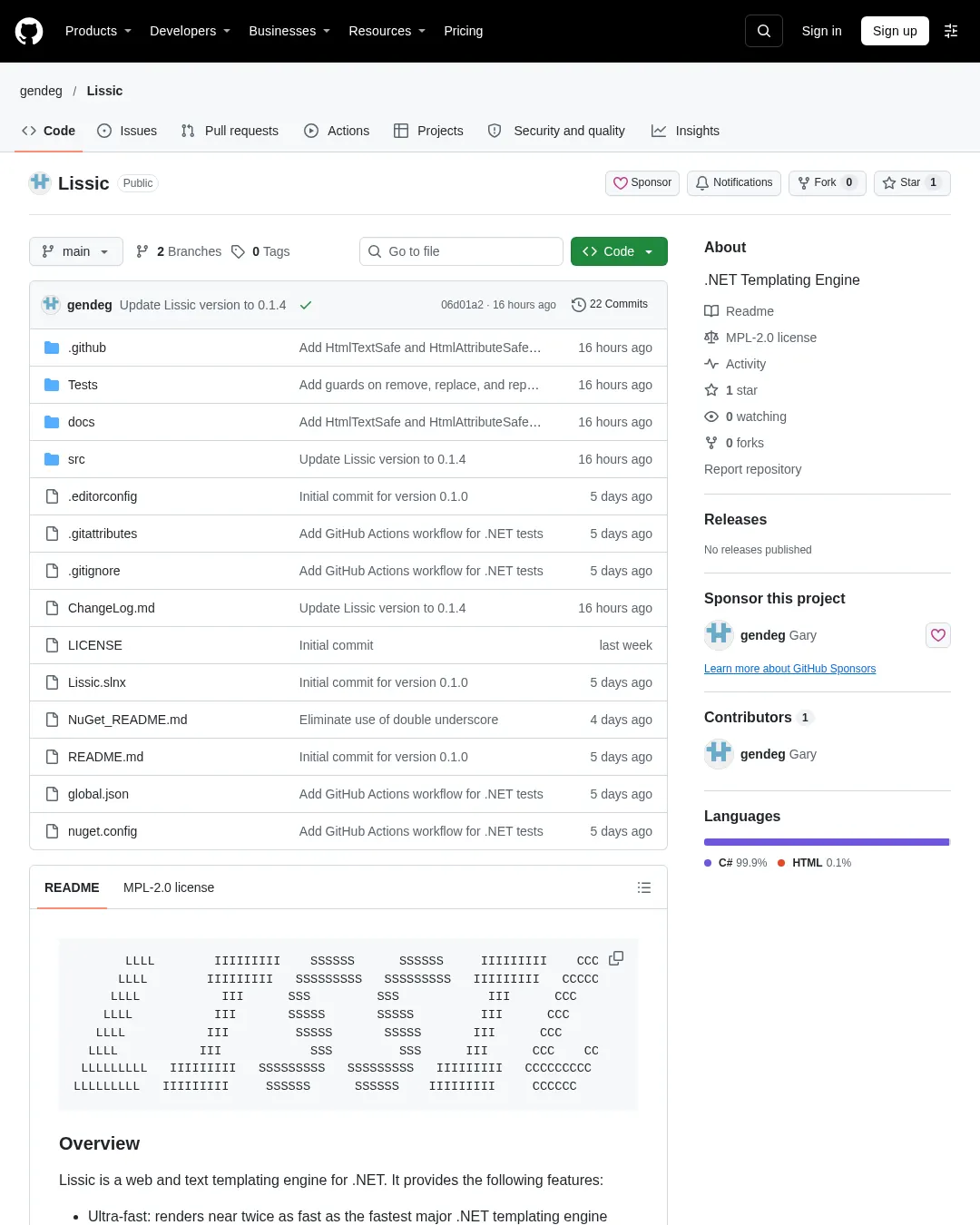Click the Sign in link
Screen dimensions: 980x1225
point(821,31)
